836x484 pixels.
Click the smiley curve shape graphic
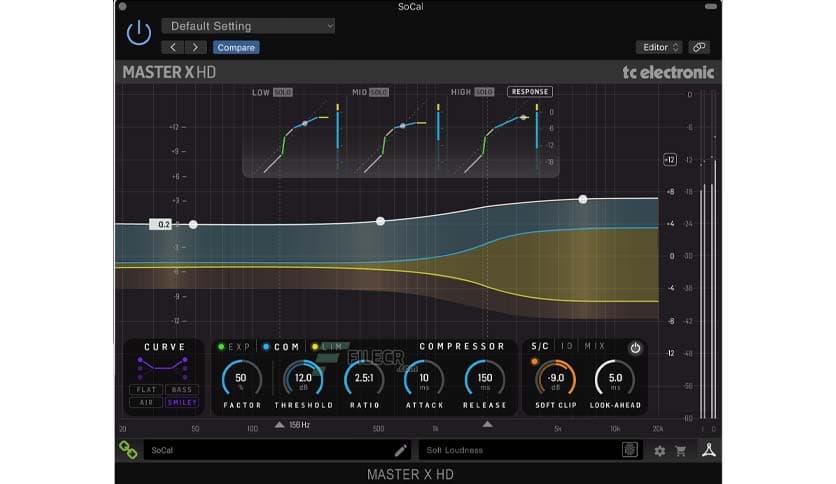163,367
